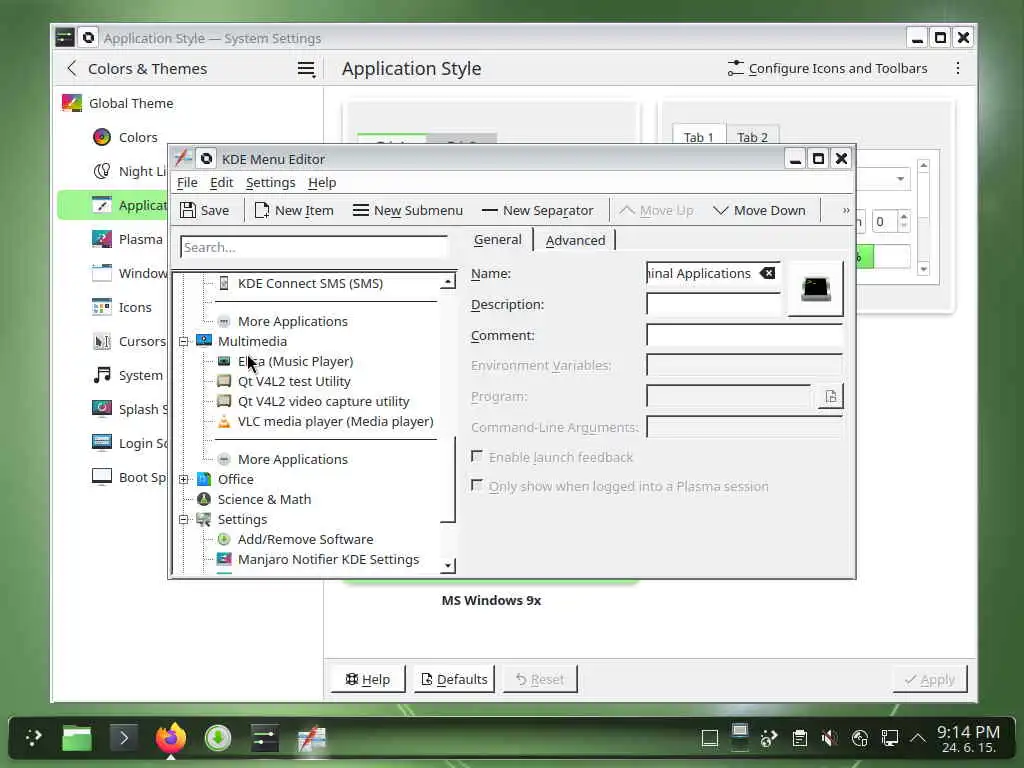
Task: Open the Help menu in Menu Editor
Action: (x=322, y=183)
